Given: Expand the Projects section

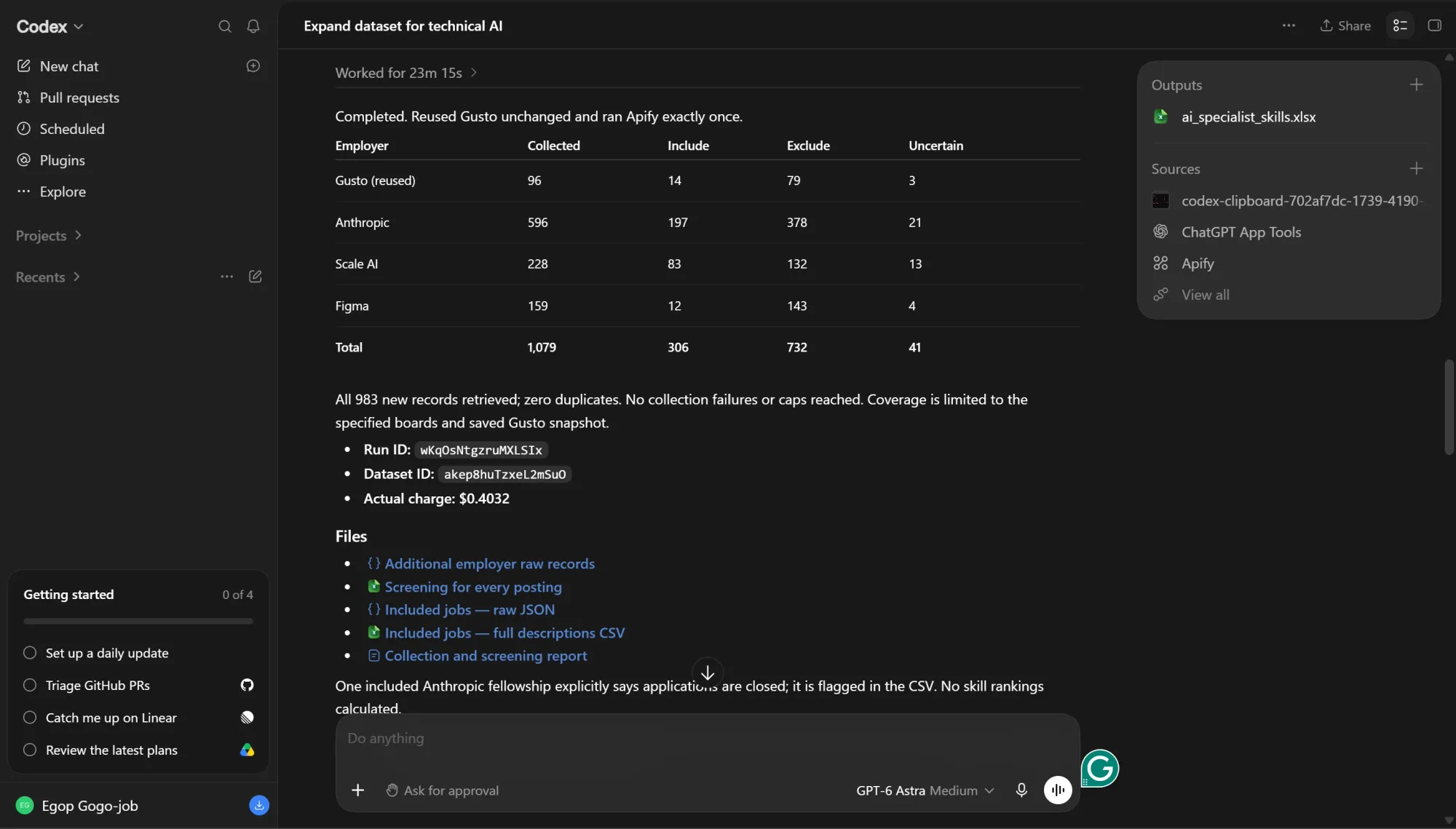Looking at the screenshot, I should [49, 235].
